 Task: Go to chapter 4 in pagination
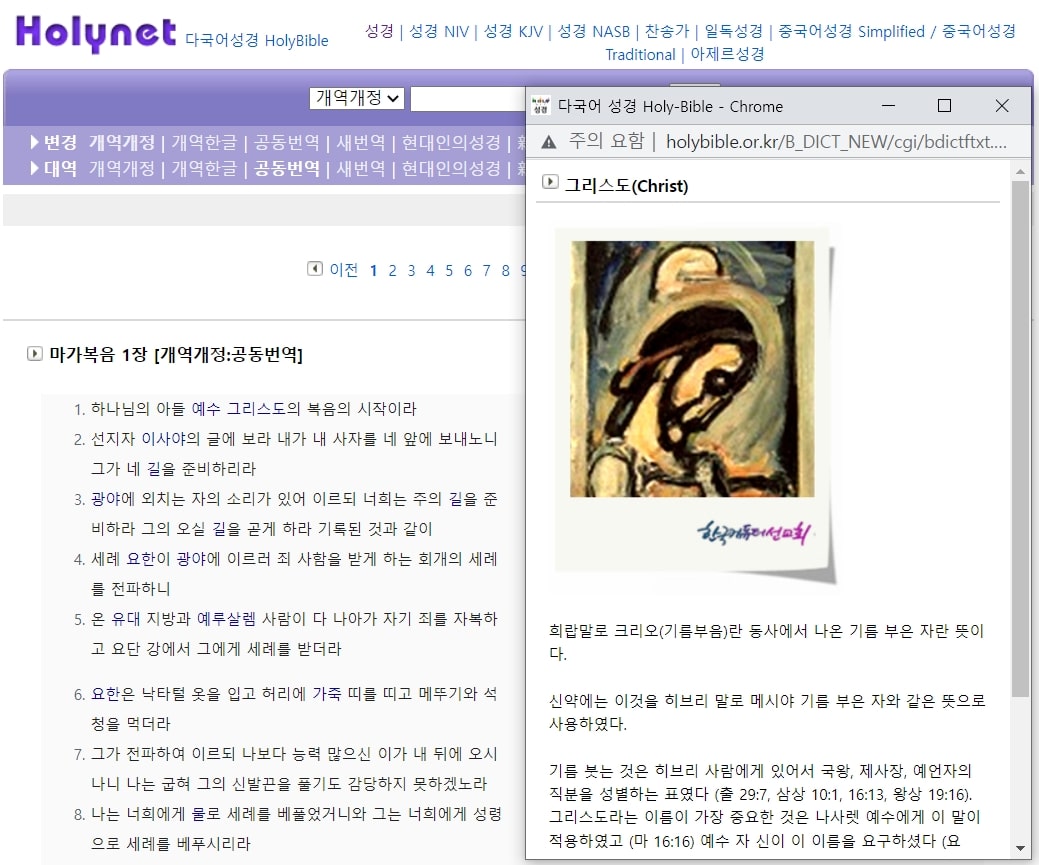click(430, 270)
